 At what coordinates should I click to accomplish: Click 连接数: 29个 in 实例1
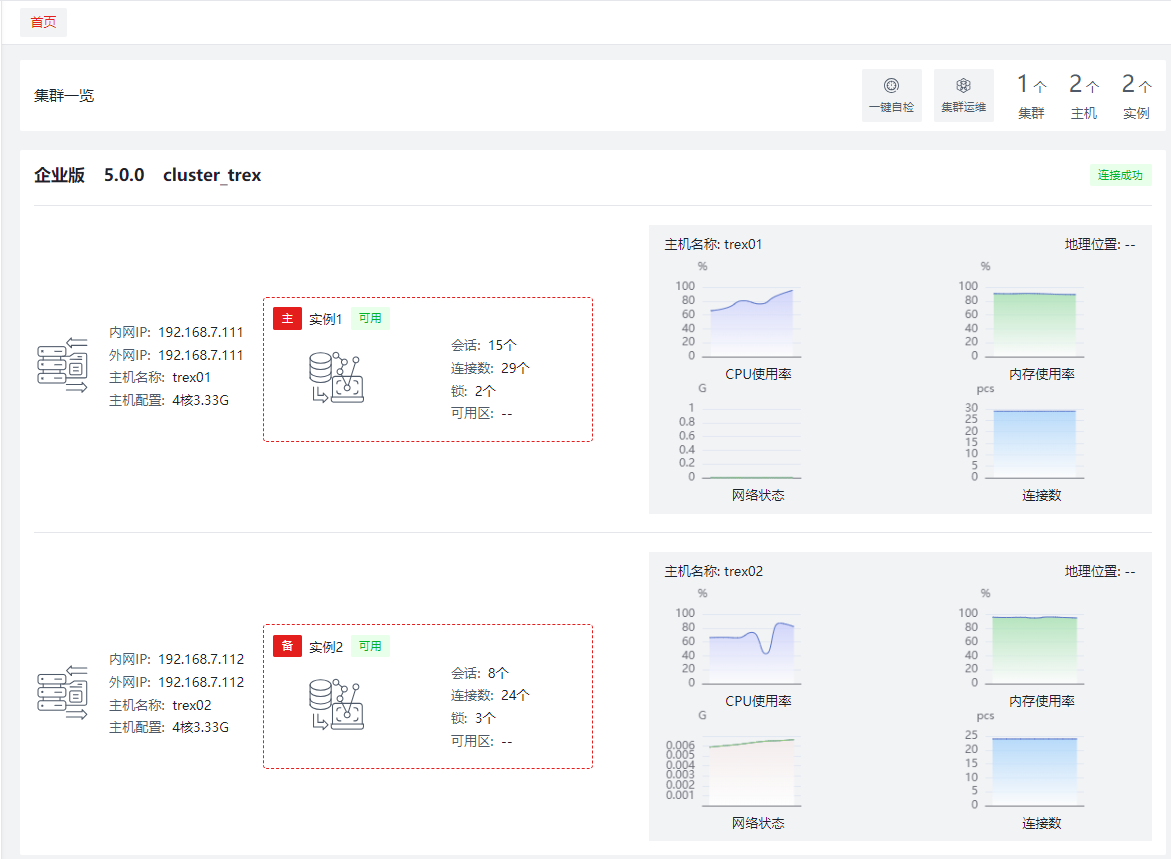[491, 368]
